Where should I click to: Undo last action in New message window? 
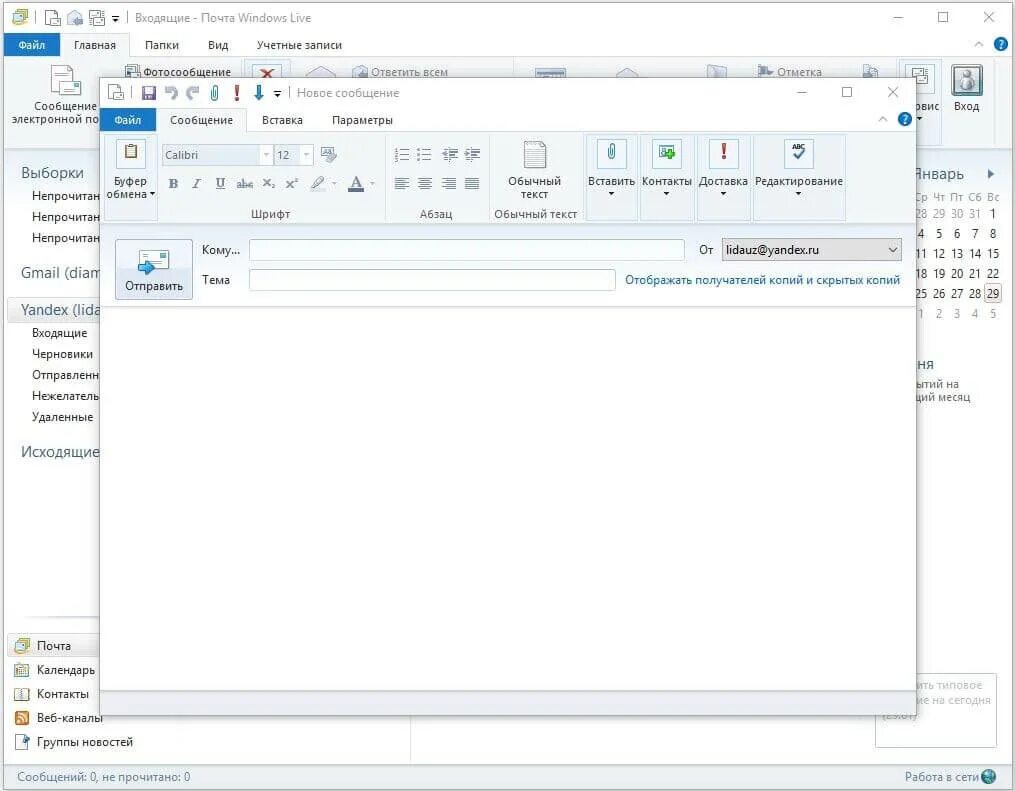click(x=171, y=93)
